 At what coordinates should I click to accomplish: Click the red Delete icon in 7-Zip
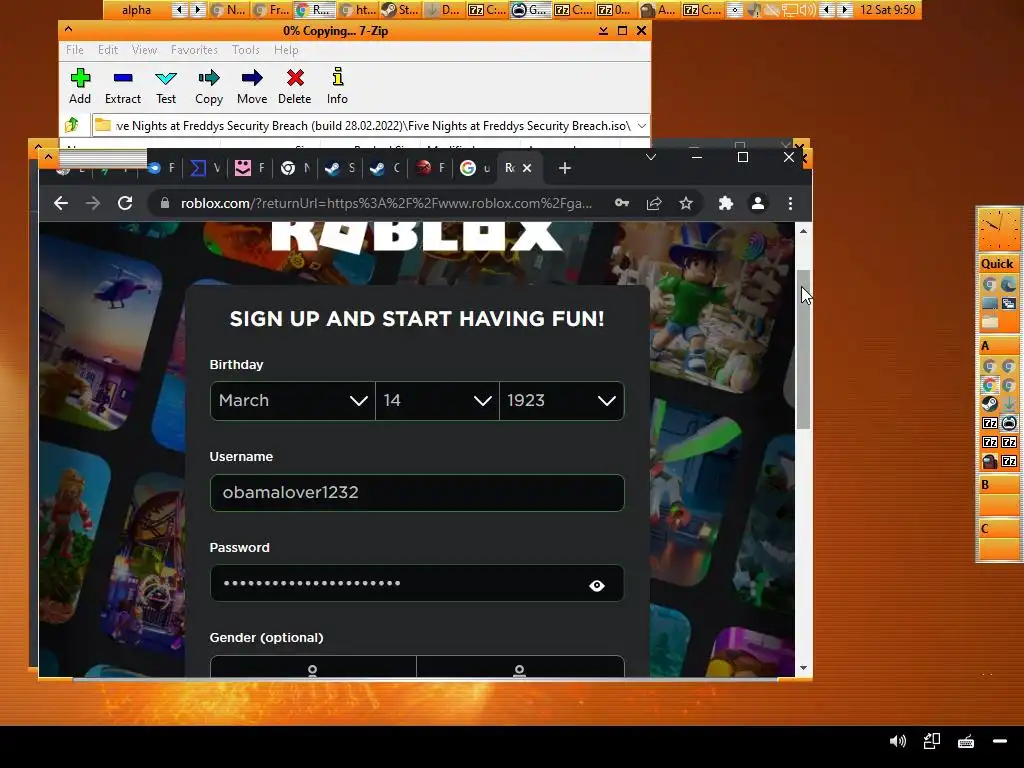pos(295,86)
